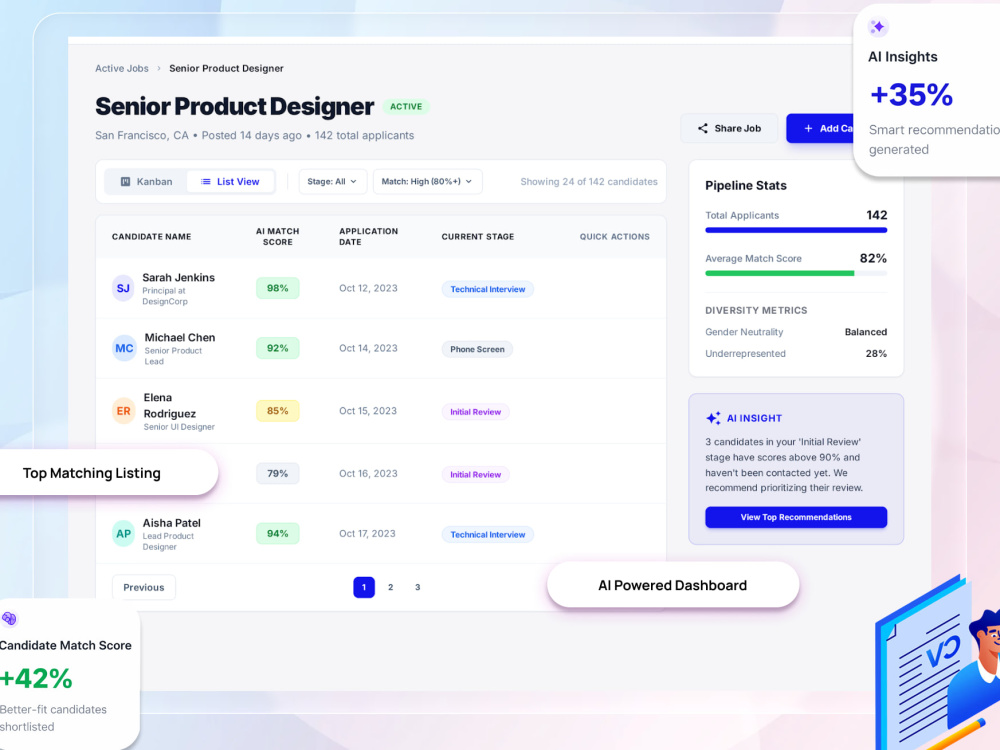This screenshot has width=1000, height=750.
Task: Click Michael Chen's 92% match score
Action: tap(277, 348)
